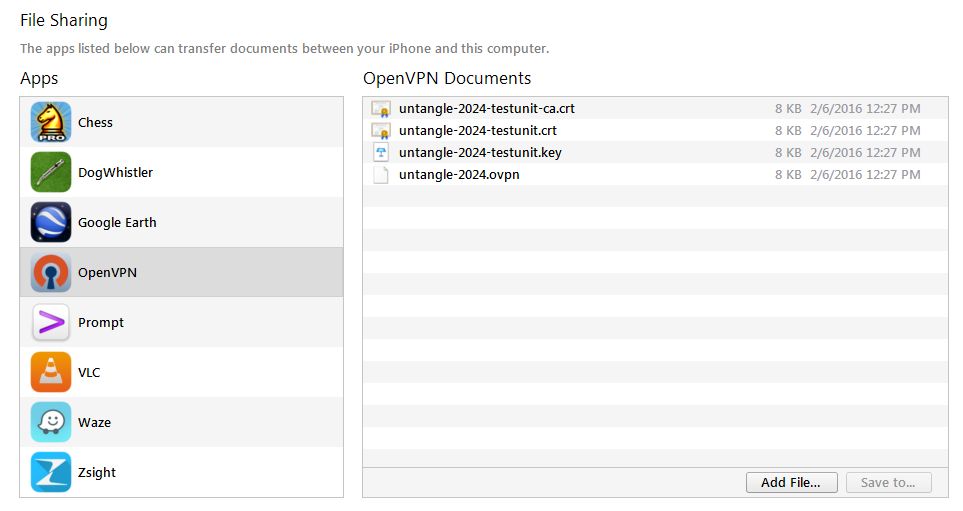Click certificate icon of untangle-2024-testunit-ca.crt
963x511 pixels.
click(381, 109)
